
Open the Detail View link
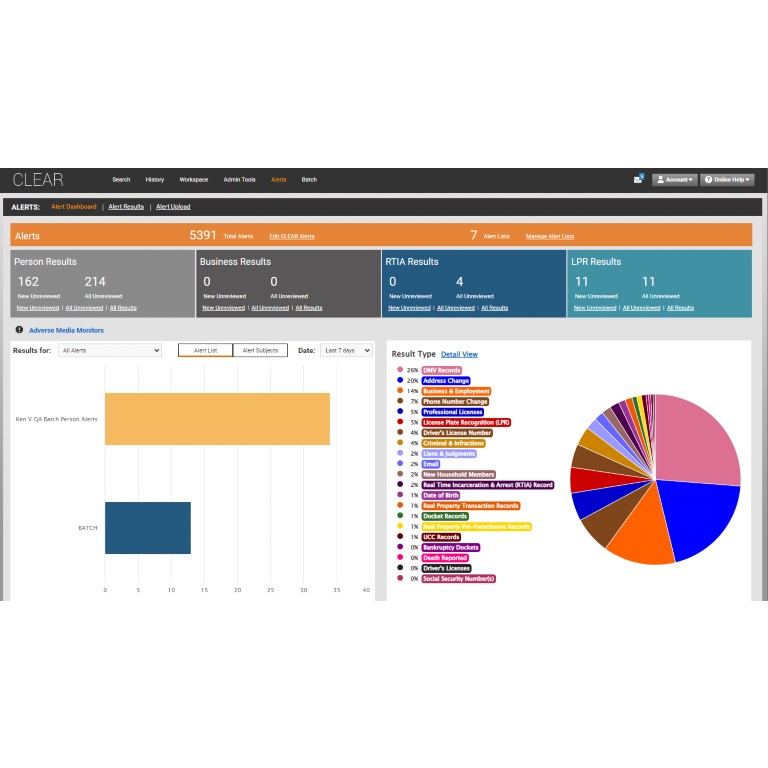459,354
